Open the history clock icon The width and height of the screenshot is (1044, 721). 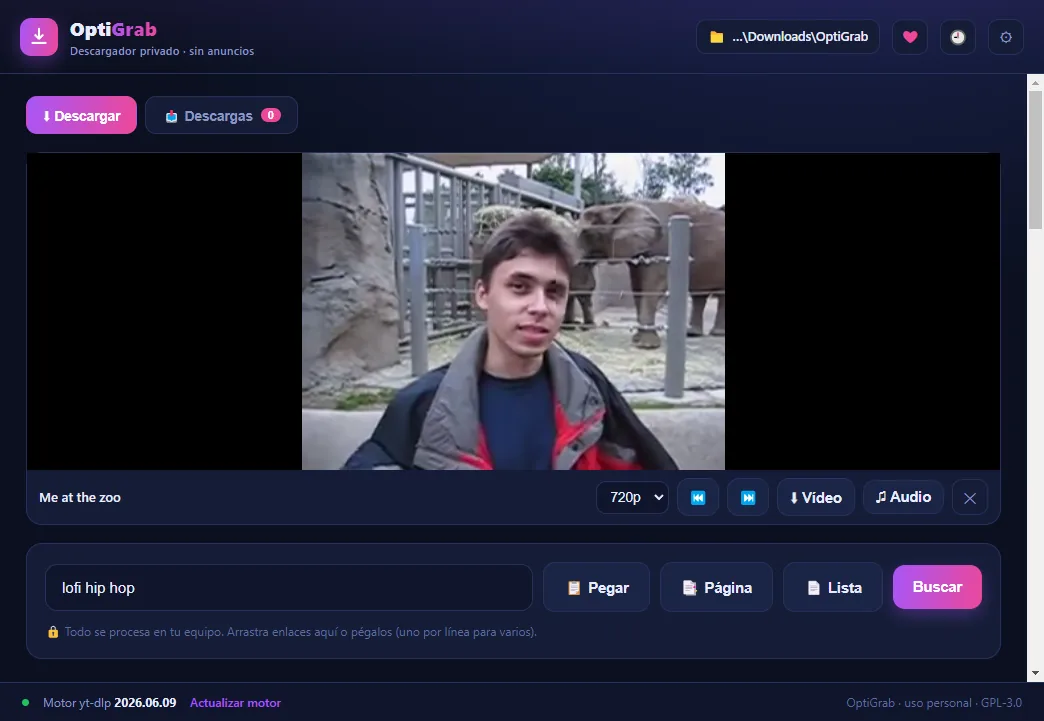(x=957, y=37)
